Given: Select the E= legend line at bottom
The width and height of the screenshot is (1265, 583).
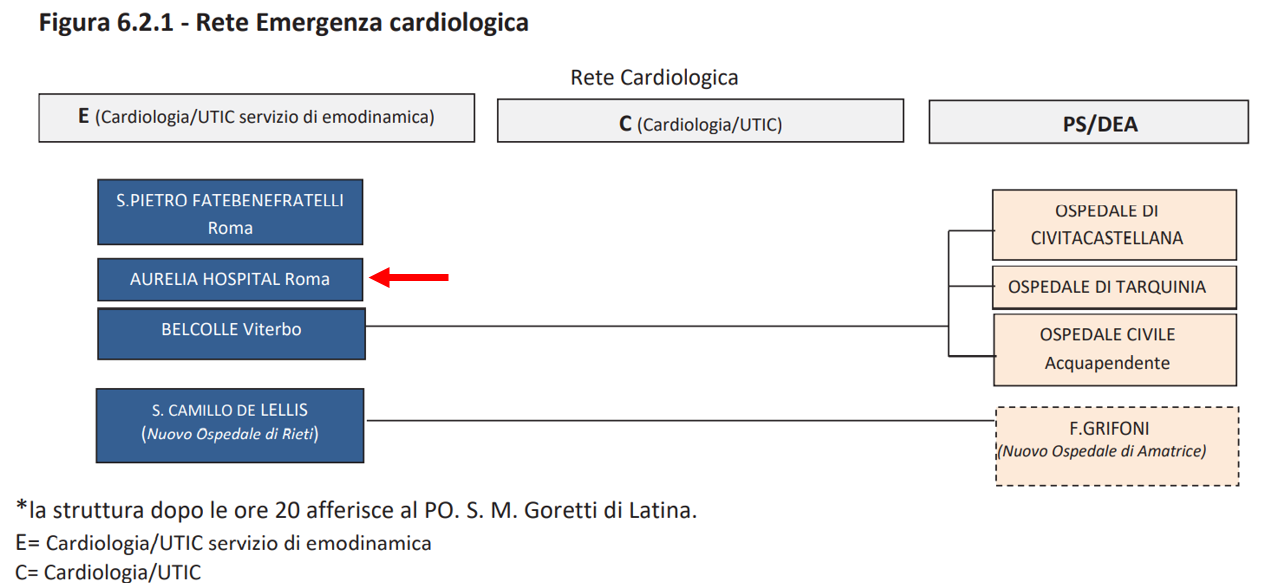Looking at the screenshot, I should point(224,544).
